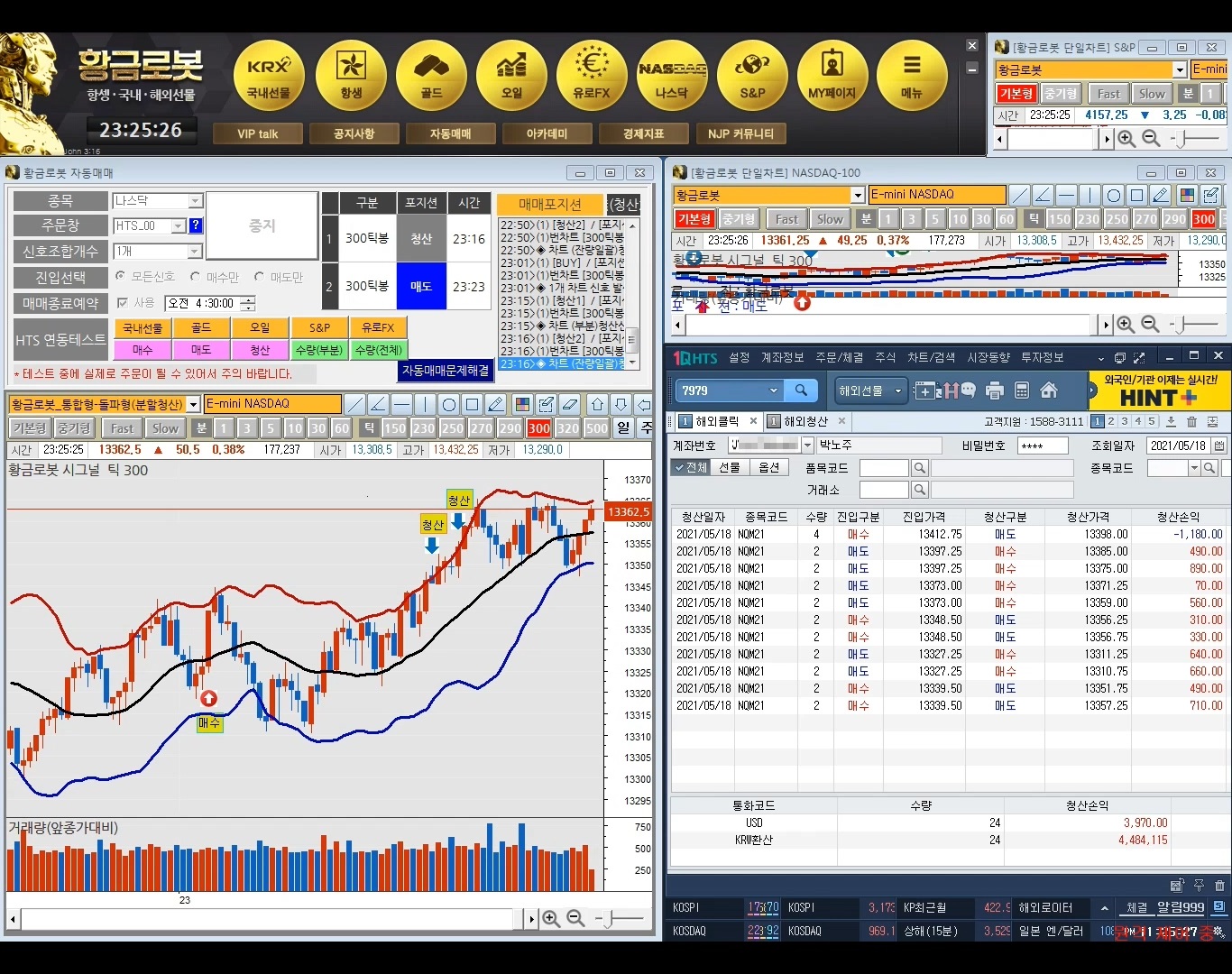1232x974 pixels.
Task: Open 설정 menu in 1Q HTS
Action: 740,357
